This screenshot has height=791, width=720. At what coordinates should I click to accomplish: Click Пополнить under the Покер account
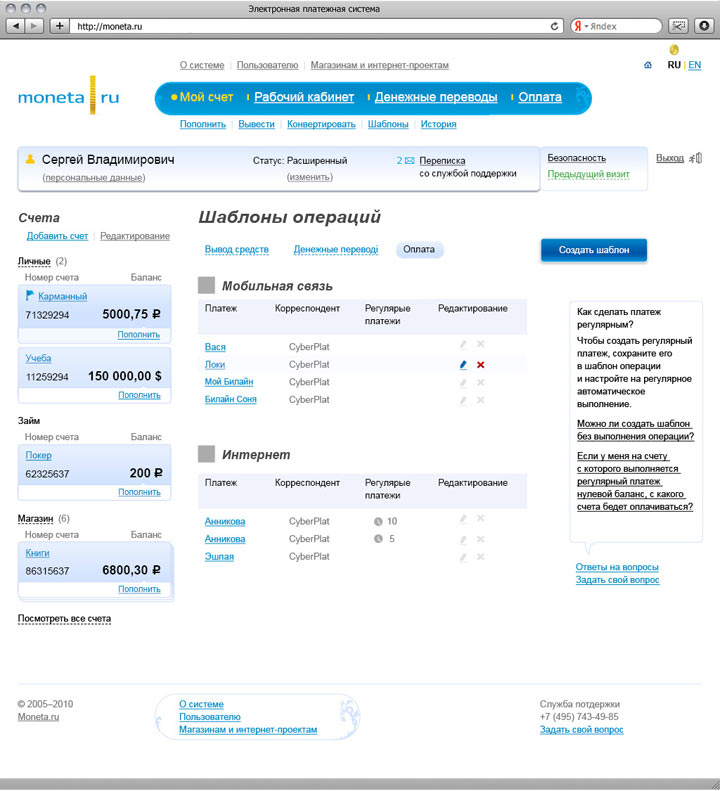(139, 492)
